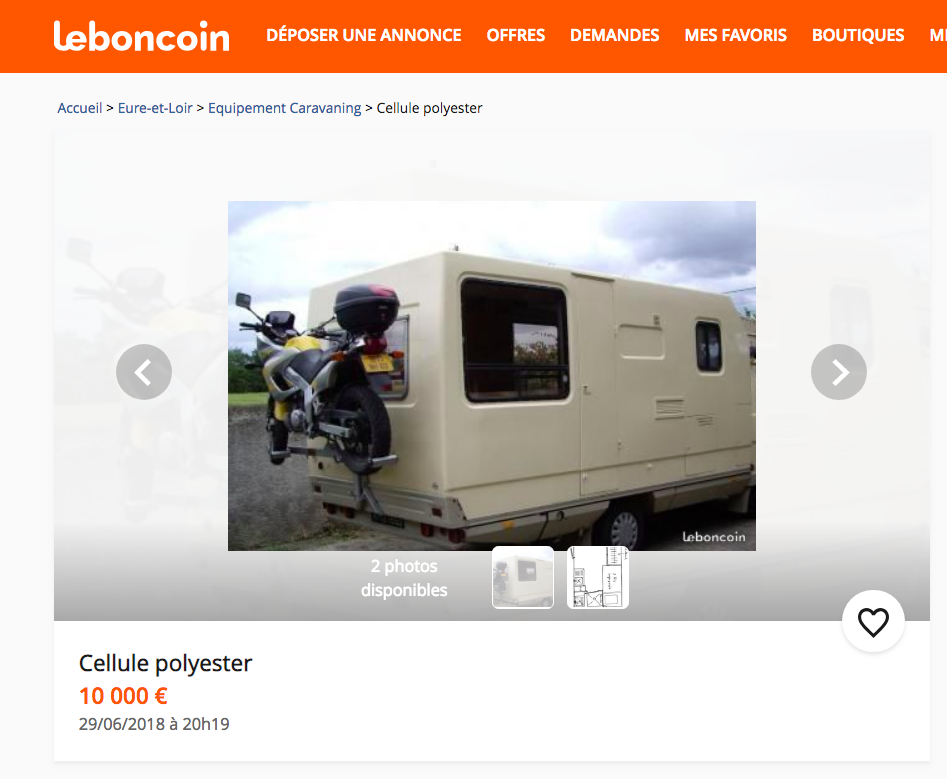Click the cut-off menu item after Boutiques
947x779 pixels.
click(x=938, y=36)
